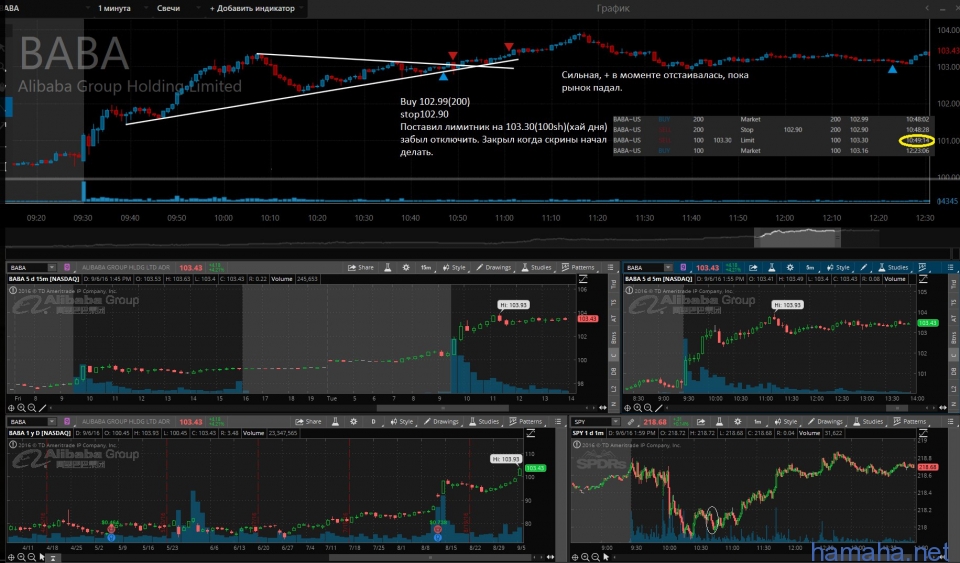The width and height of the screenshot is (960, 563).
Task: Open Drawings in SPY chart toolbar
Action: pyautogui.click(x=825, y=422)
